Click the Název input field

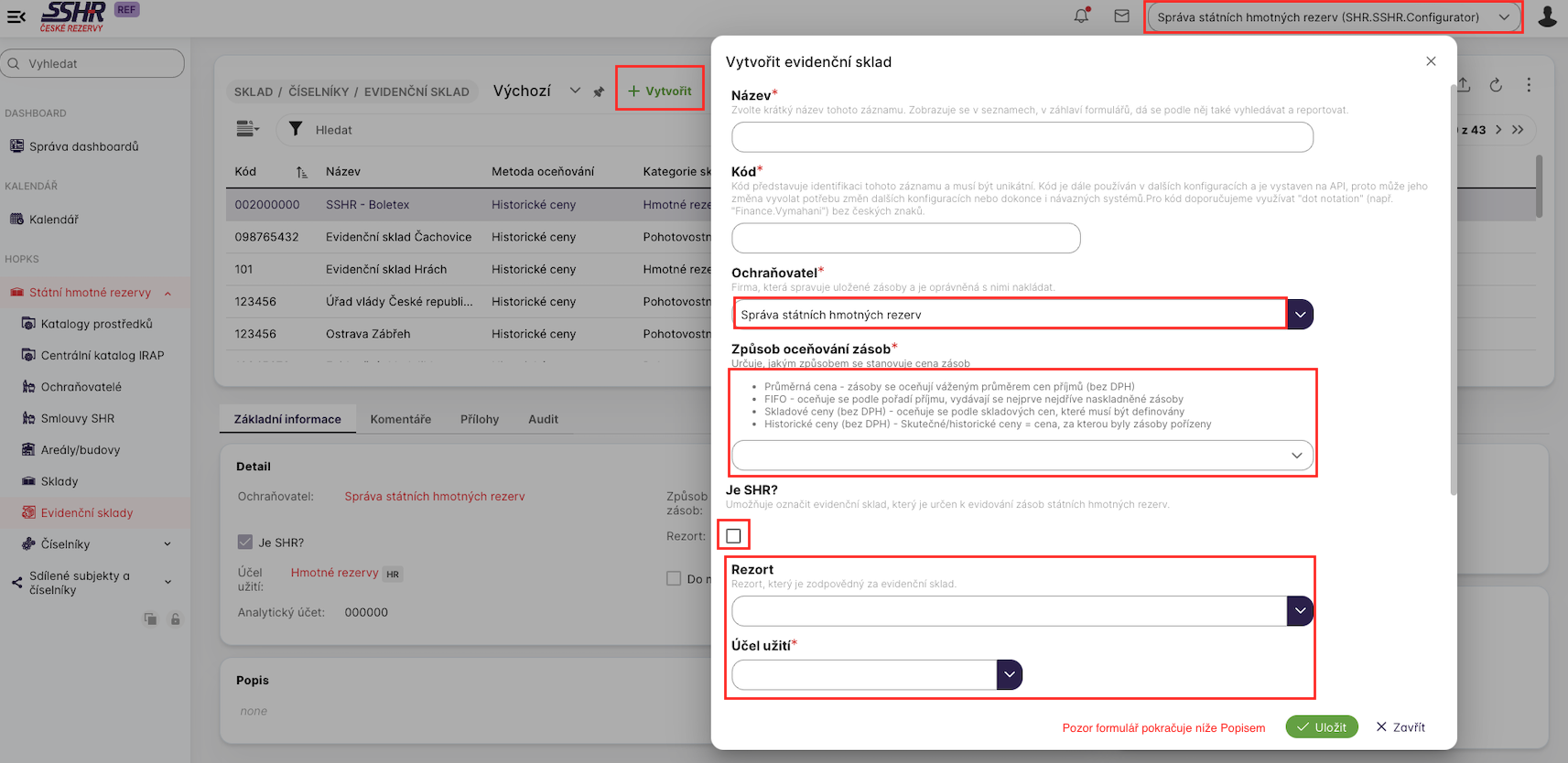coord(1022,137)
